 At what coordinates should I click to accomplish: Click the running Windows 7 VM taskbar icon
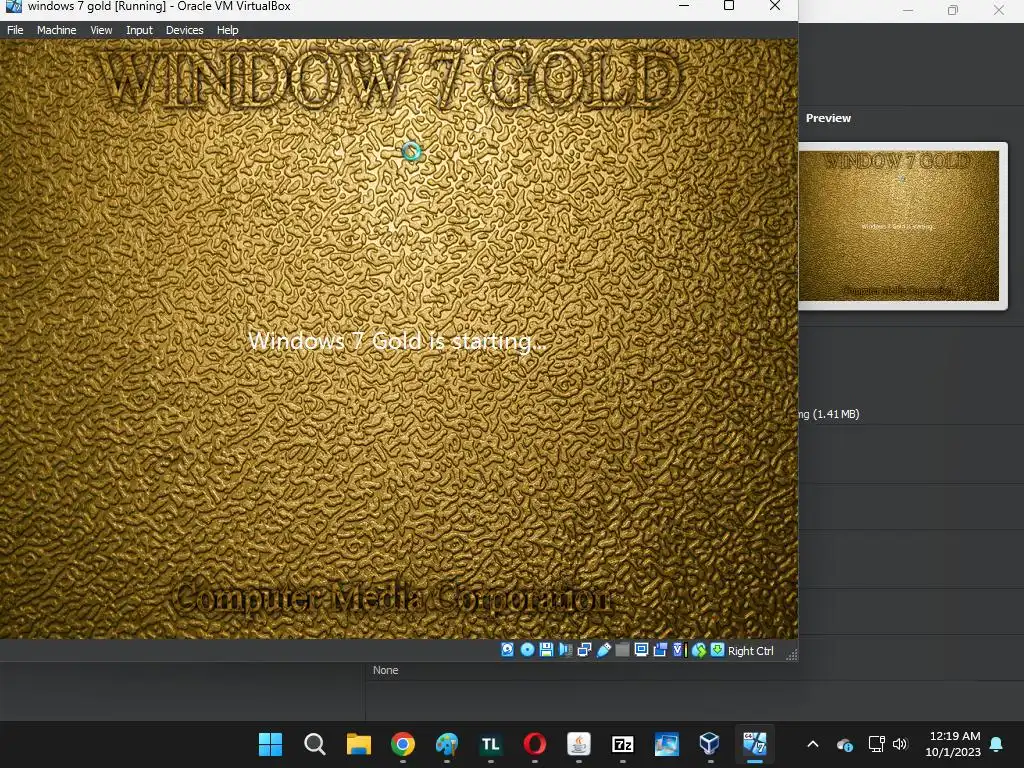click(x=754, y=744)
